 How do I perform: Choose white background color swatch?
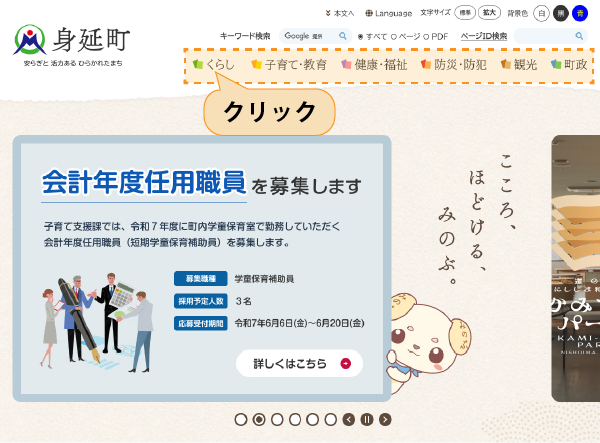(541, 13)
